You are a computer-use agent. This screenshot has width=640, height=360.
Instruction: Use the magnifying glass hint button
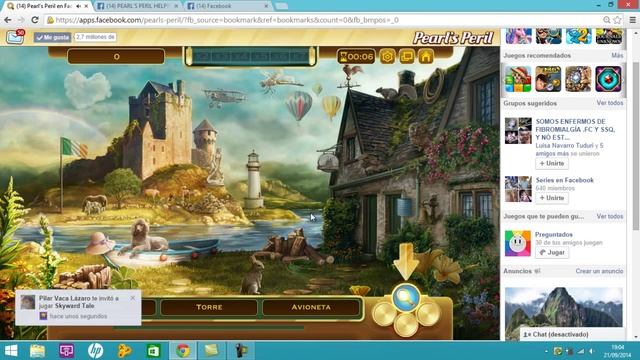click(406, 298)
